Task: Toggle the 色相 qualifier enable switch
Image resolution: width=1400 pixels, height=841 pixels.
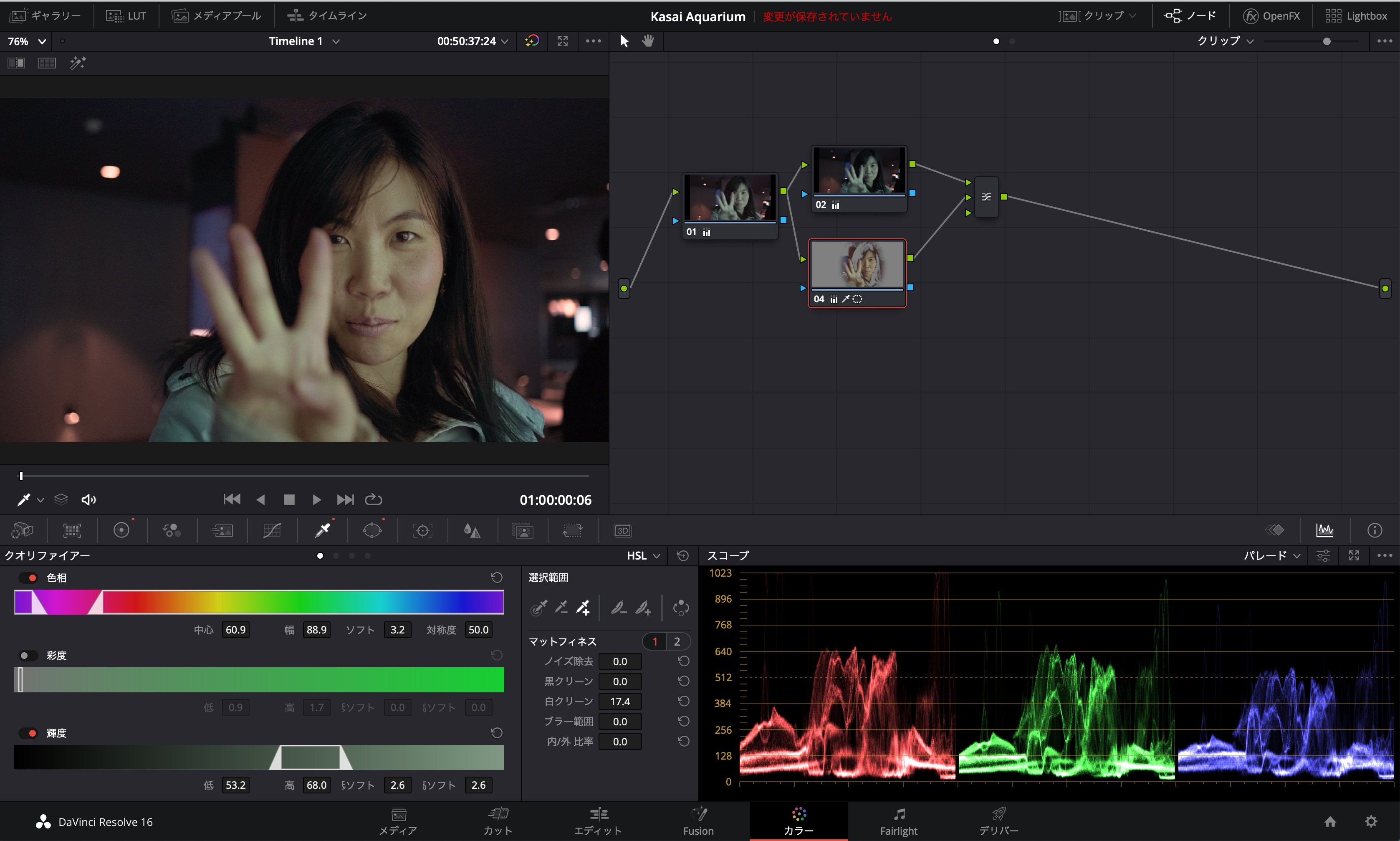Action: click(x=28, y=578)
